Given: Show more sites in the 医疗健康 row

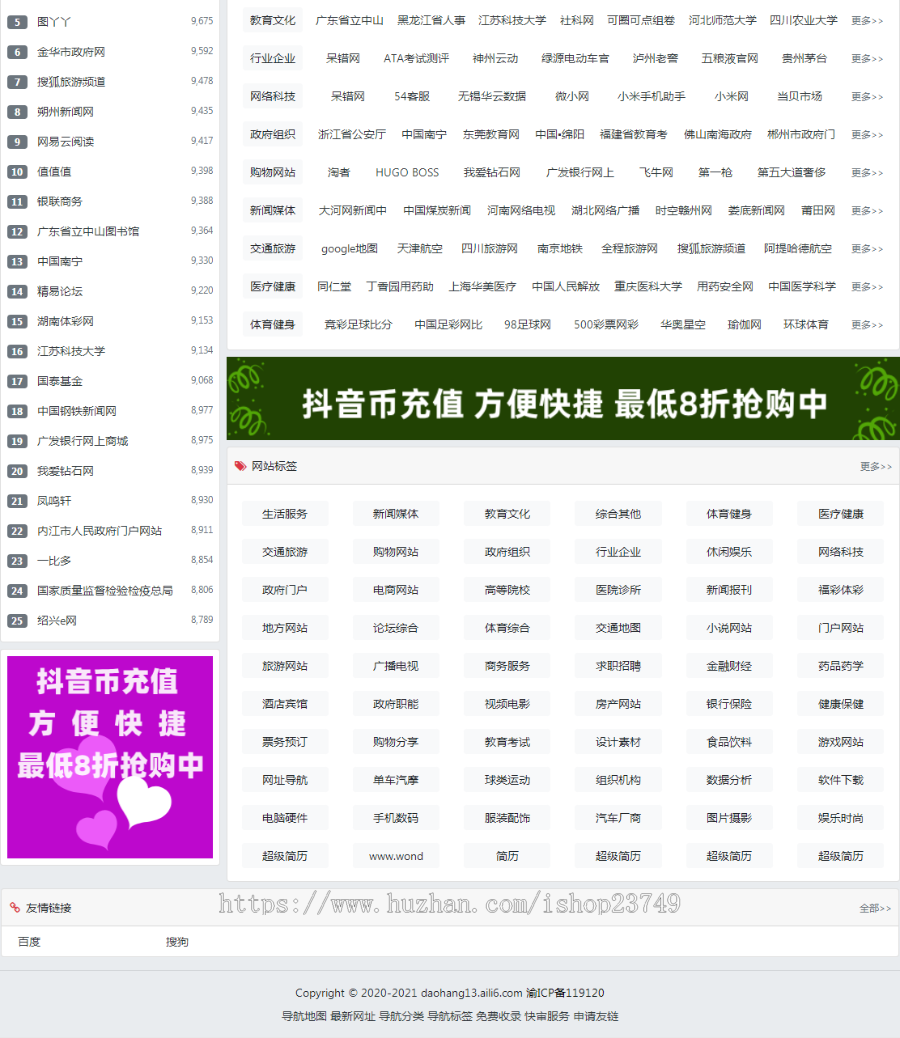Looking at the screenshot, I should click(x=867, y=287).
